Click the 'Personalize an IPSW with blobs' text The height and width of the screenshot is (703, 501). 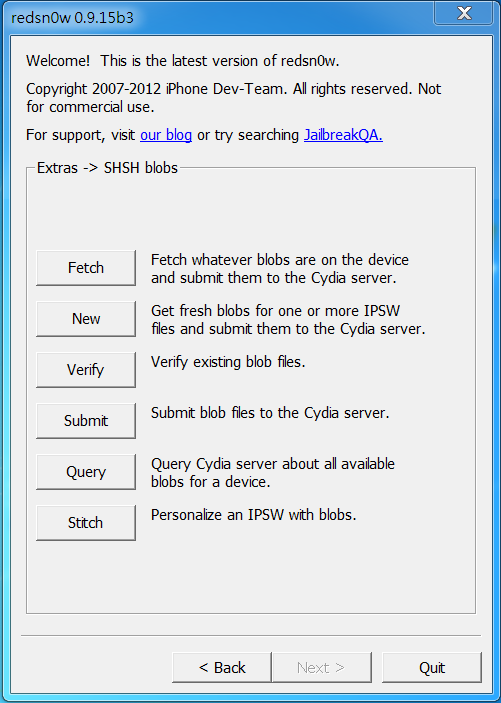pos(253,515)
